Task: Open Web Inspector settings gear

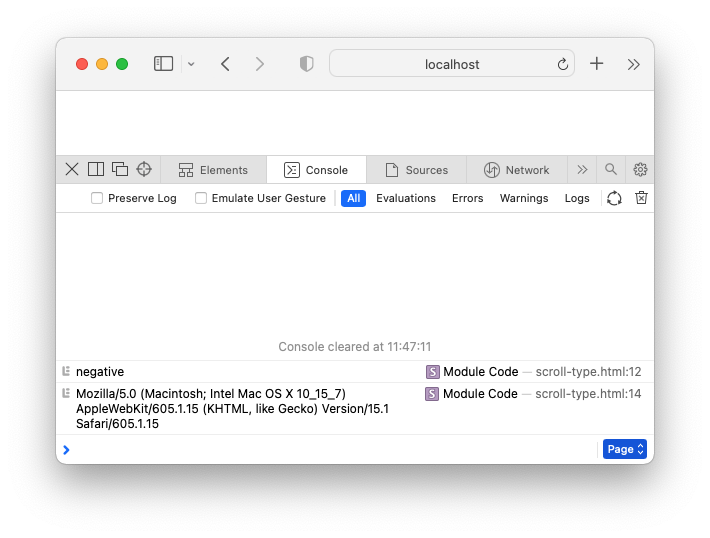Action: pyautogui.click(x=640, y=169)
